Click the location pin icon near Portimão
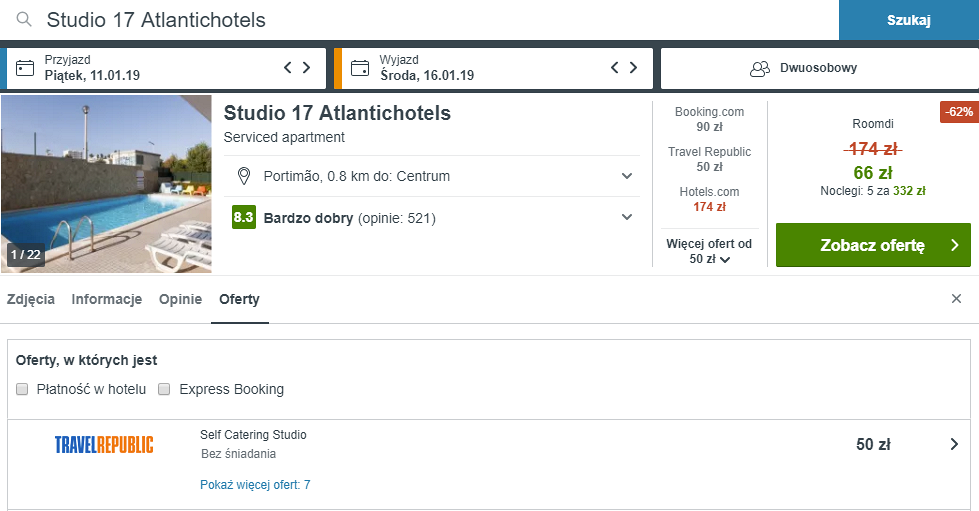Viewport: 979px width, 511px height. (x=244, y=176)
